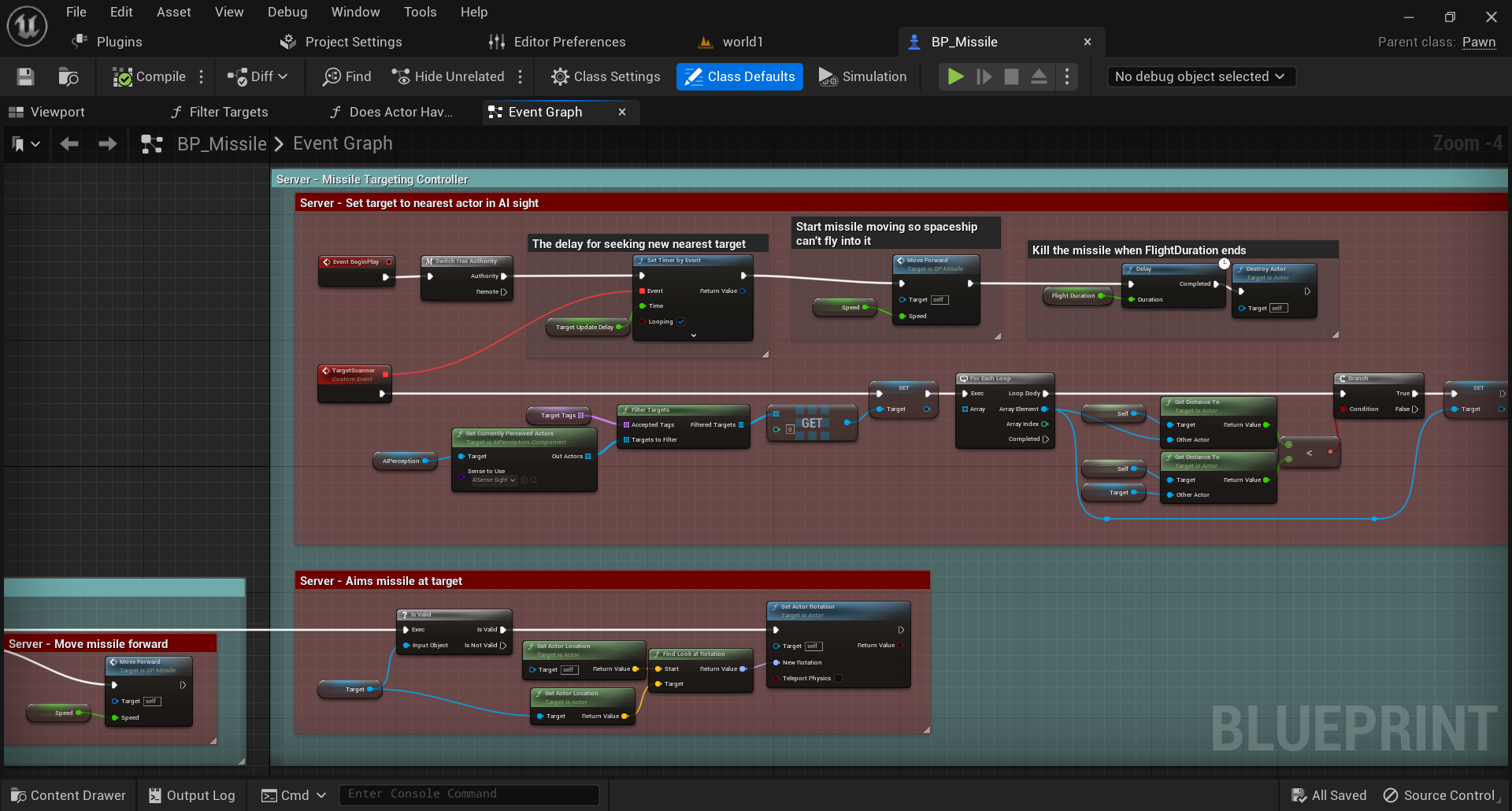
Task: Compile the BP_Missile blueprint
Action: click(149, 76)
